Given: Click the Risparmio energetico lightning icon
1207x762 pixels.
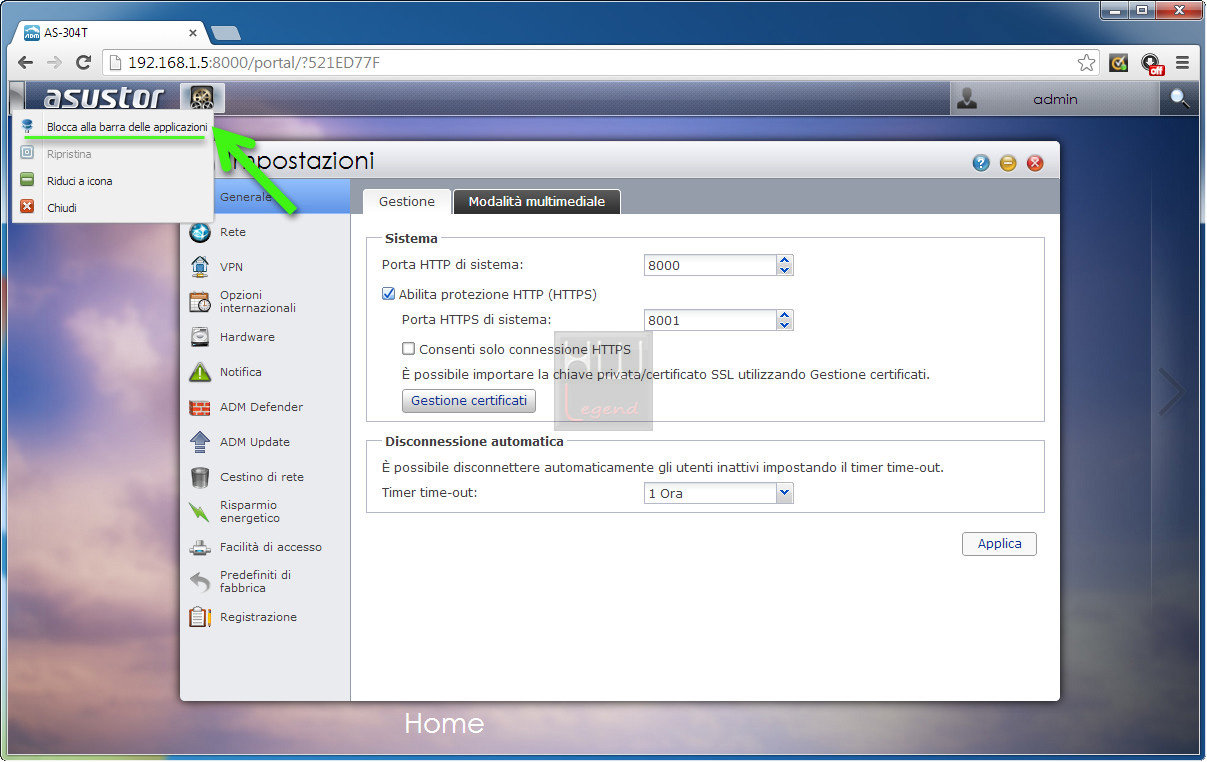Looking at the screenshot, I should (x=200, y=512).
